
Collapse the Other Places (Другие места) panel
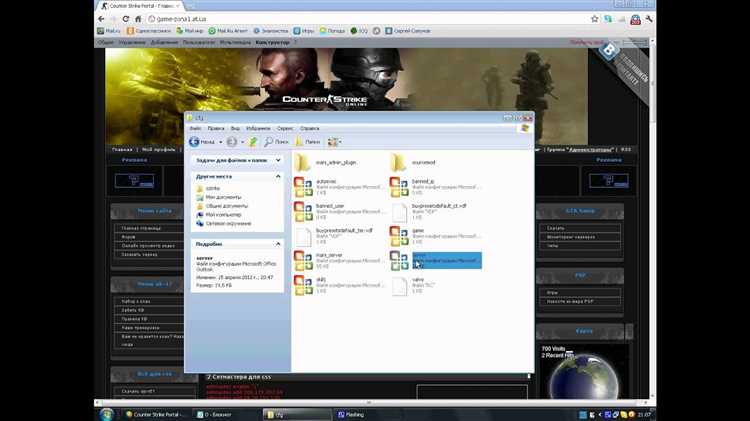[277, 176]
